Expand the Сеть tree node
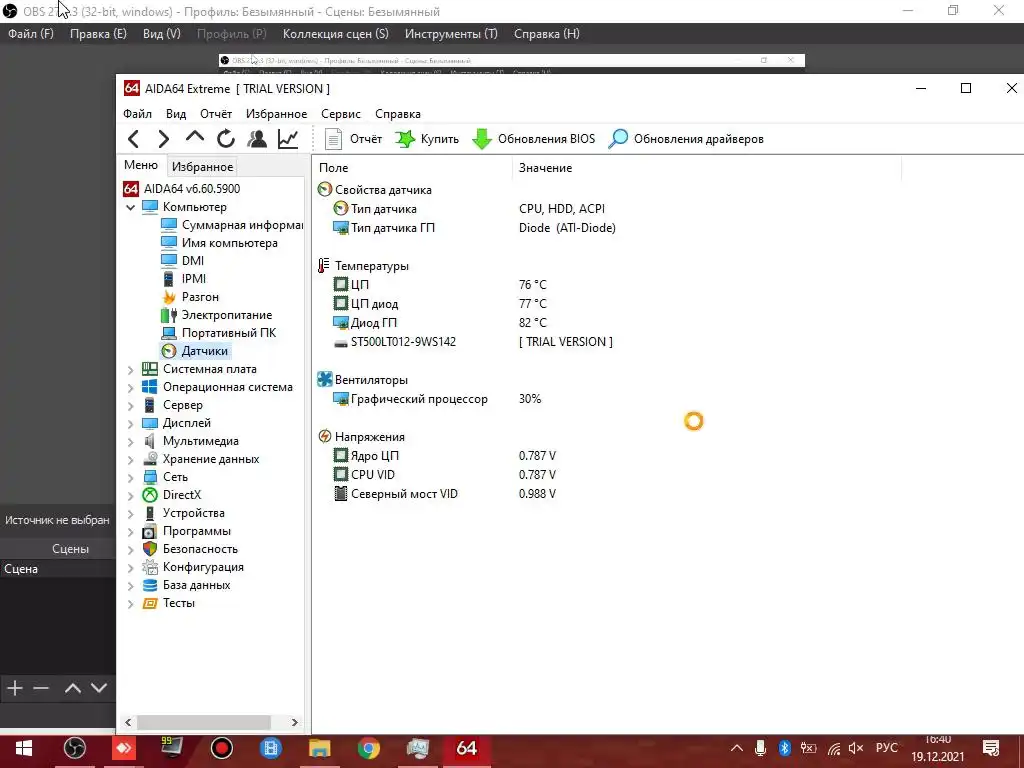1024x768 pixels. 130,477
